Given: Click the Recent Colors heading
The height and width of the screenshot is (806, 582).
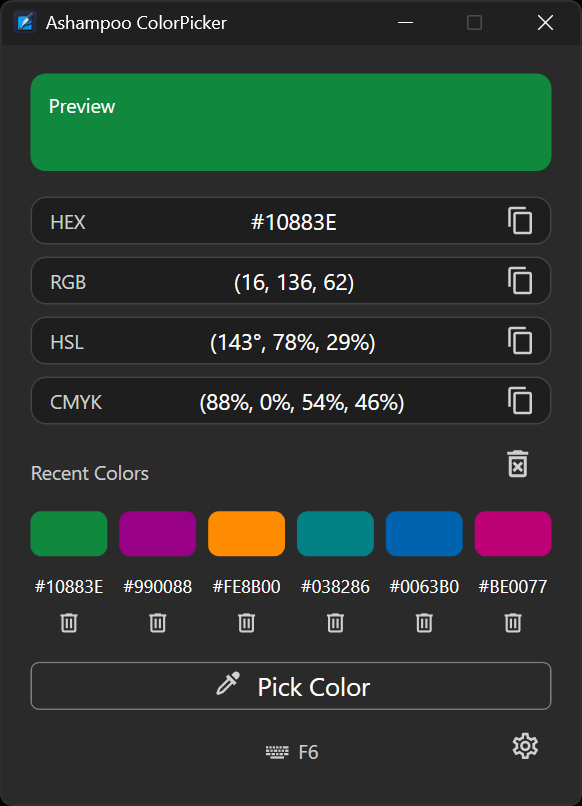Looking at the screenshot, I should pyautogui.click(x=90, y=473).
